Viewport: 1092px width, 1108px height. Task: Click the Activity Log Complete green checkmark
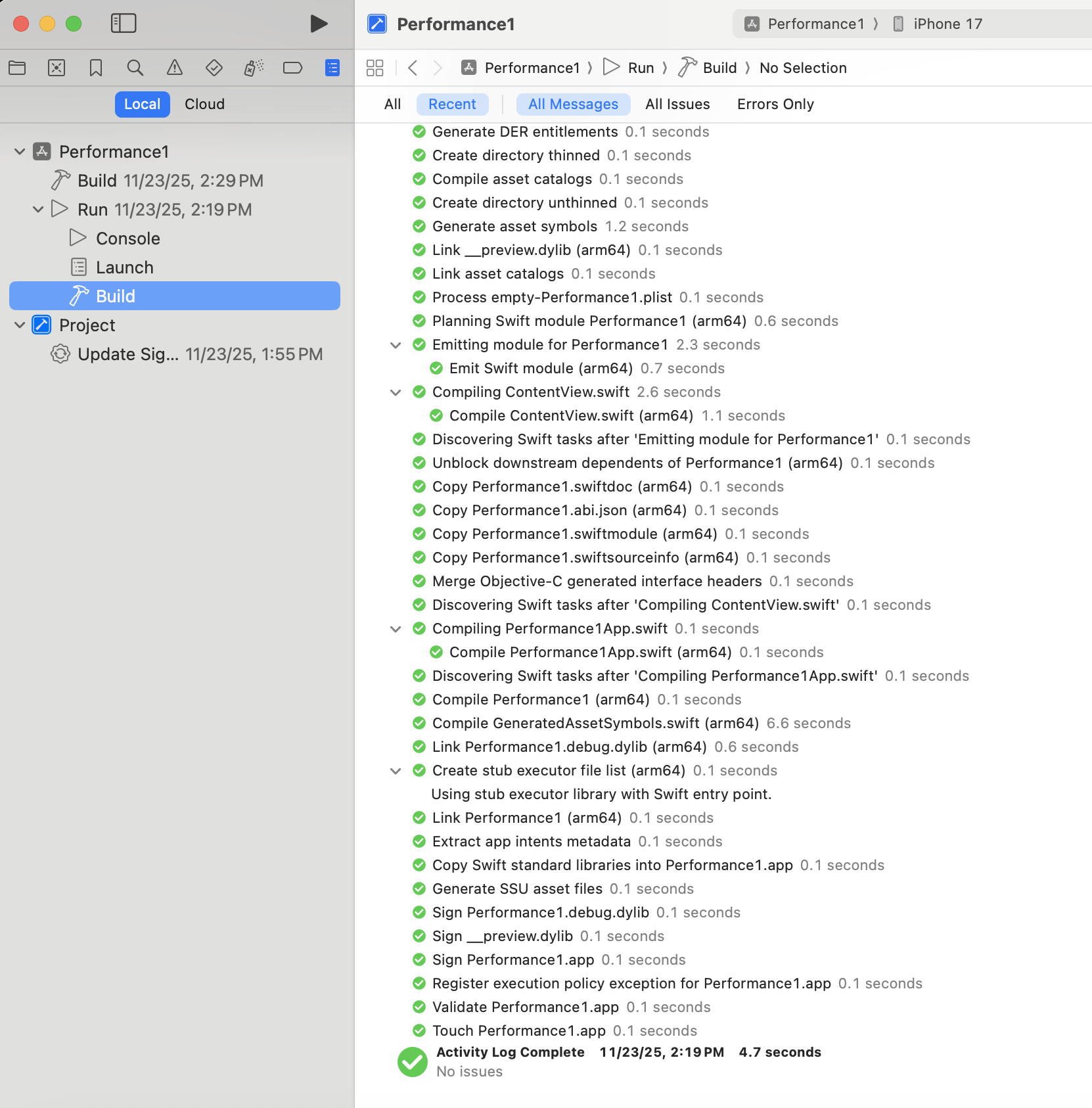[413, 1062]
